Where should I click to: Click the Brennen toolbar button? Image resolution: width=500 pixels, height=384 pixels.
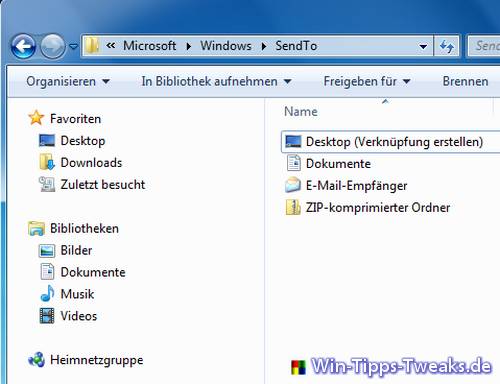click(x=465, y=81)
